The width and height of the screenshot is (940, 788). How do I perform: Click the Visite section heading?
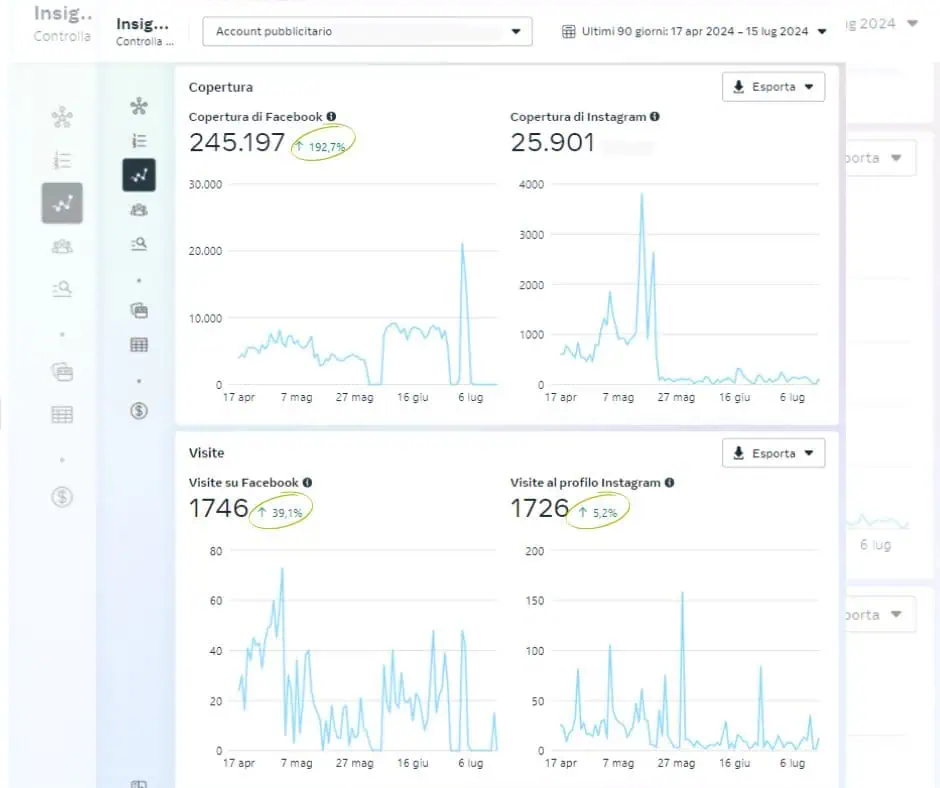point(206,453)
